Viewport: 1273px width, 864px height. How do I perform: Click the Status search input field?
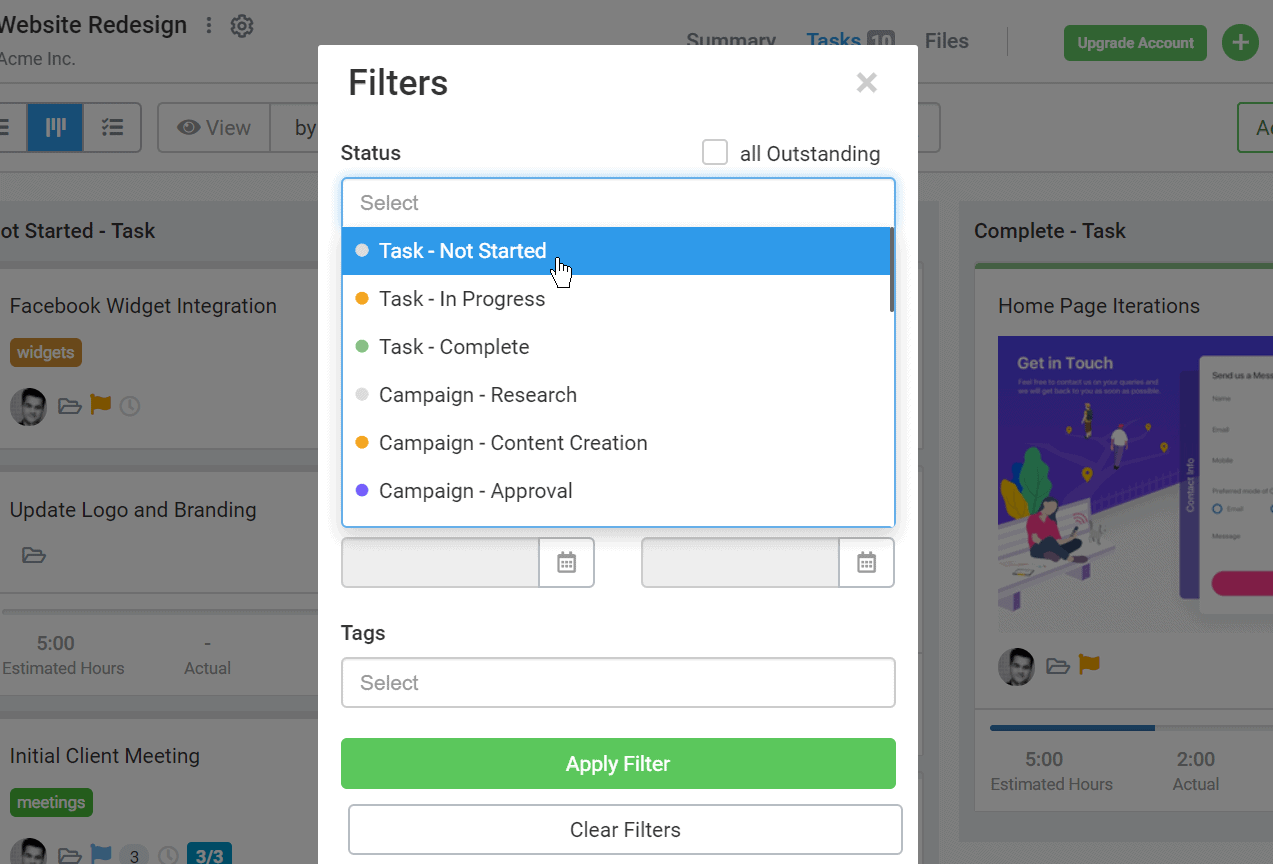(618, 203)
